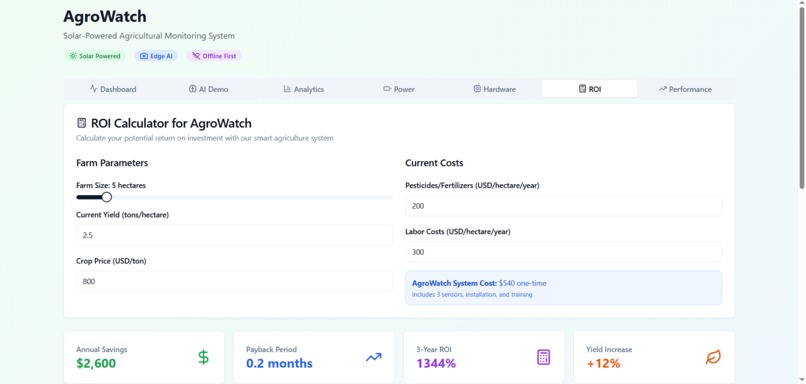
Task: Click the AgroWatch System Cost notice
Action: click(x=563, y=288)
